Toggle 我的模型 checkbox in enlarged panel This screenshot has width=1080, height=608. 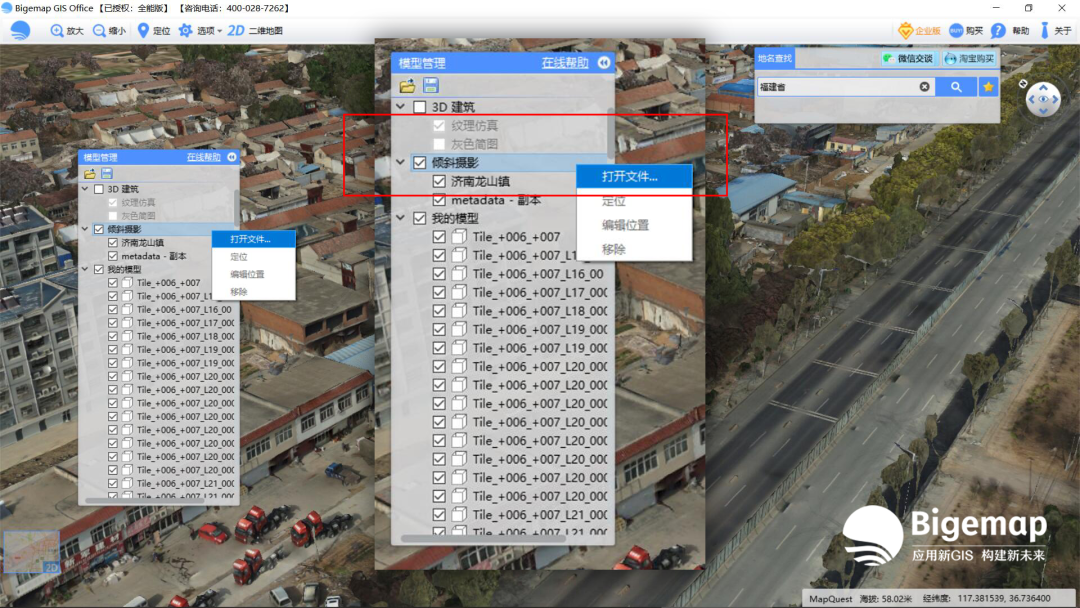click(419, 218)
